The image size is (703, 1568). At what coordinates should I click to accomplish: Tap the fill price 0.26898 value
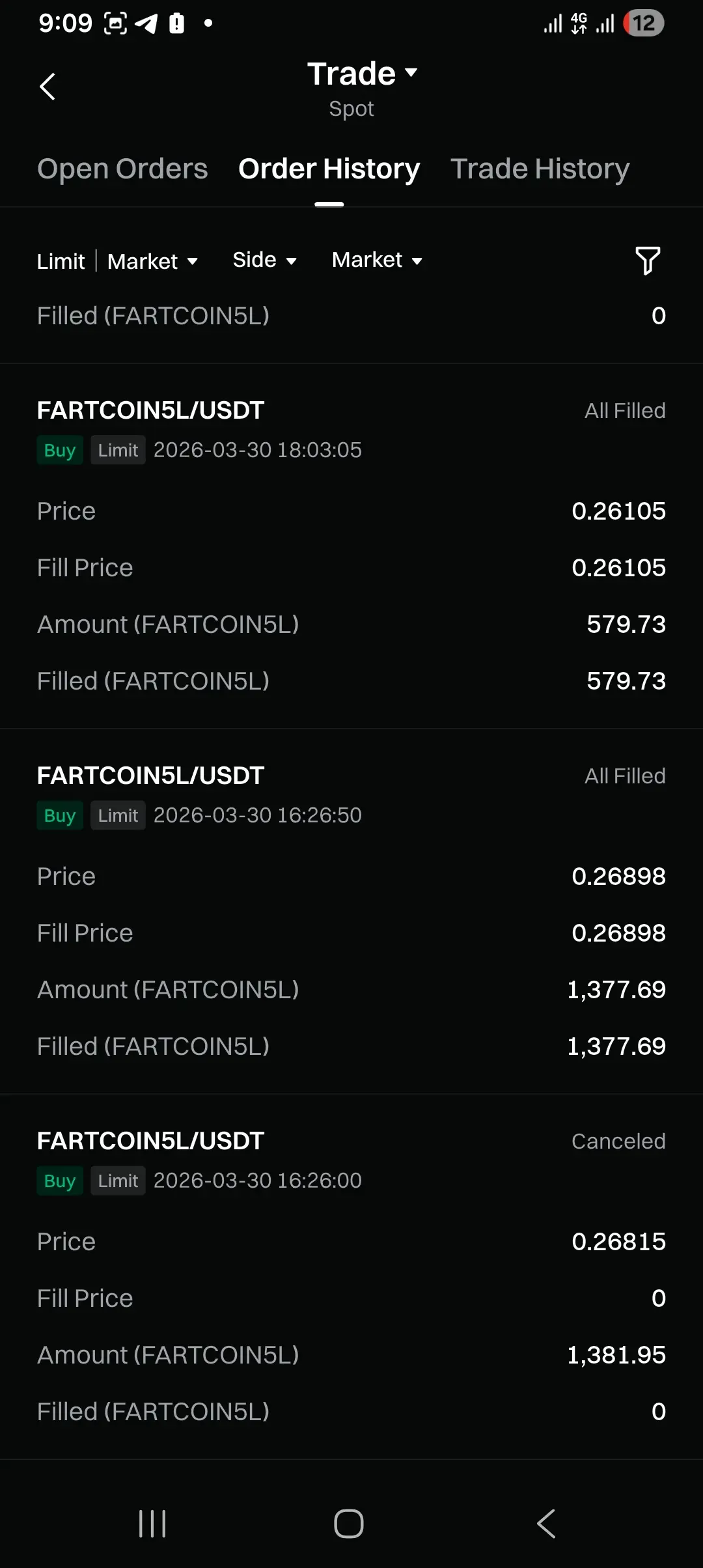click(618, 933)
